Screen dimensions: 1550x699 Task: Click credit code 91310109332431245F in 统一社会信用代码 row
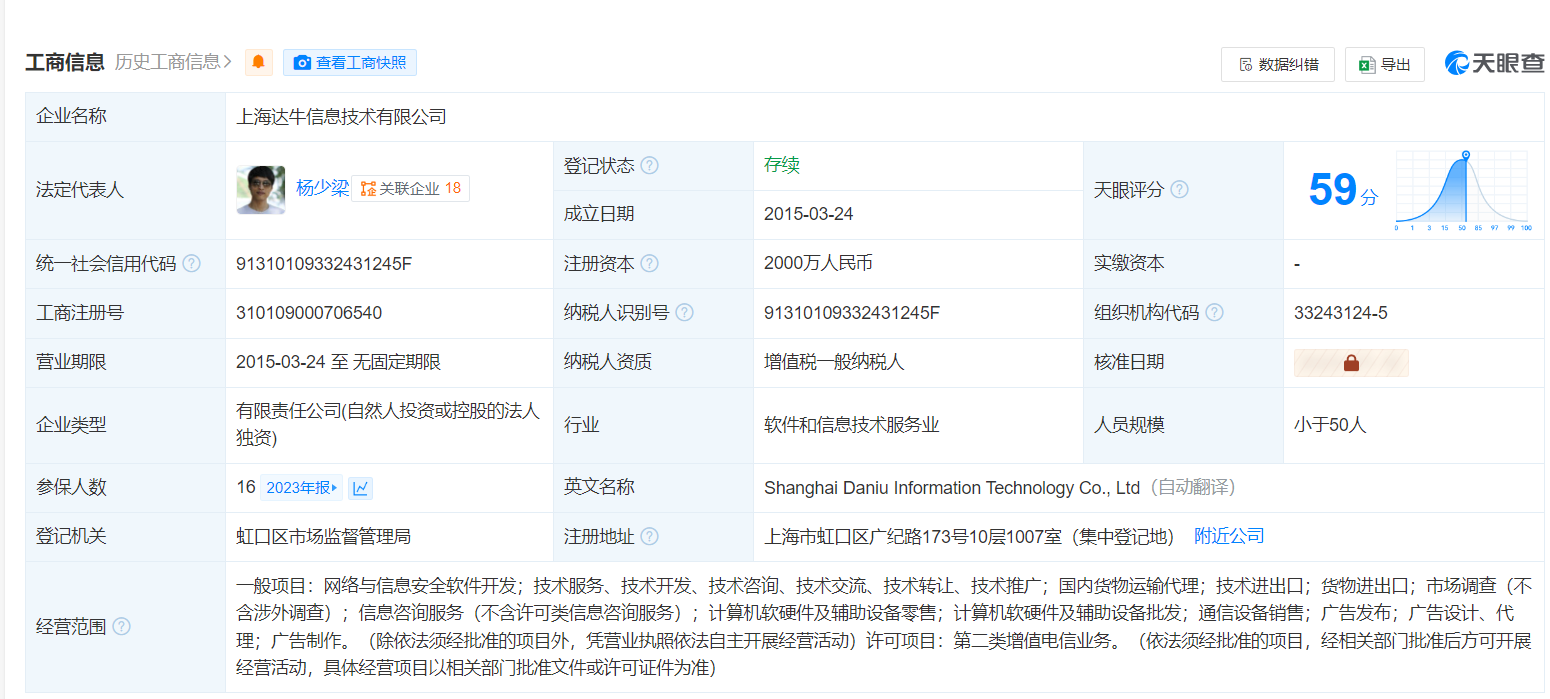point(324,264)
